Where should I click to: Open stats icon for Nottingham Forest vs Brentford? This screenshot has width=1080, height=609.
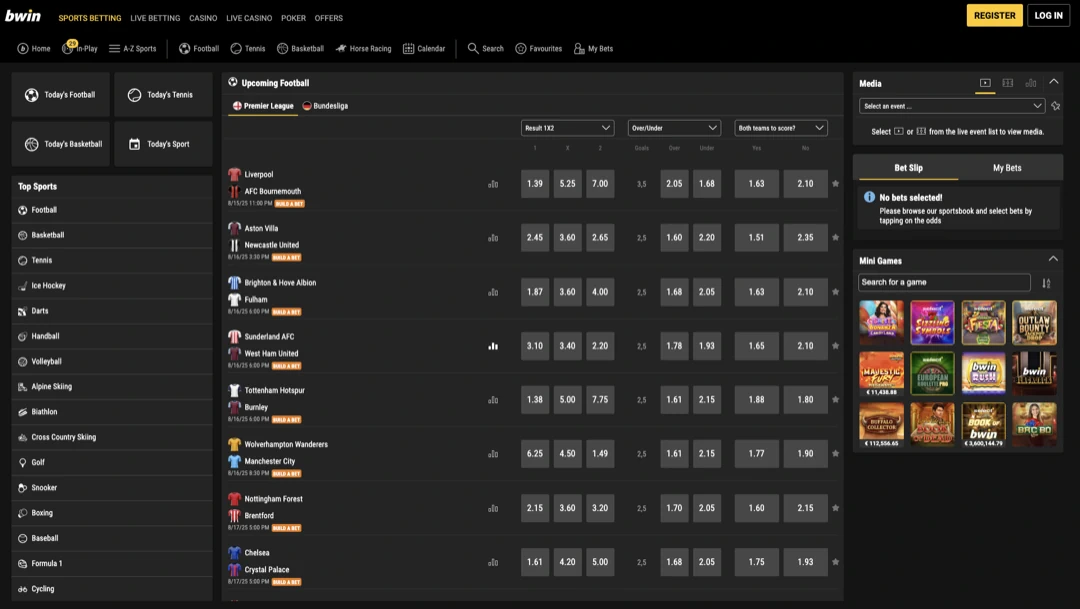click(x=493, y=508)
